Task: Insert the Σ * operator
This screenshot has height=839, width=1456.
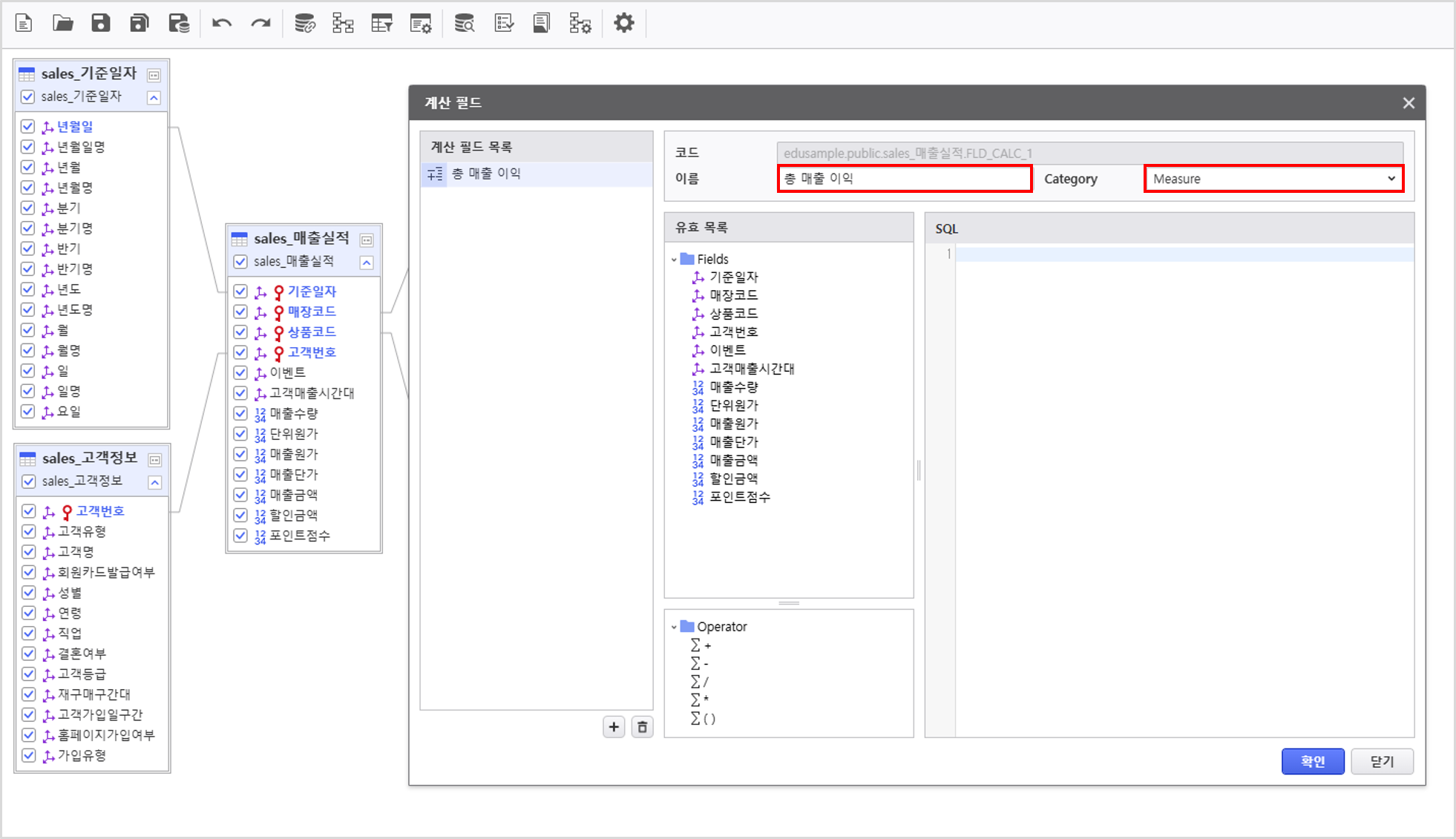Action: (x=700, y=700)
